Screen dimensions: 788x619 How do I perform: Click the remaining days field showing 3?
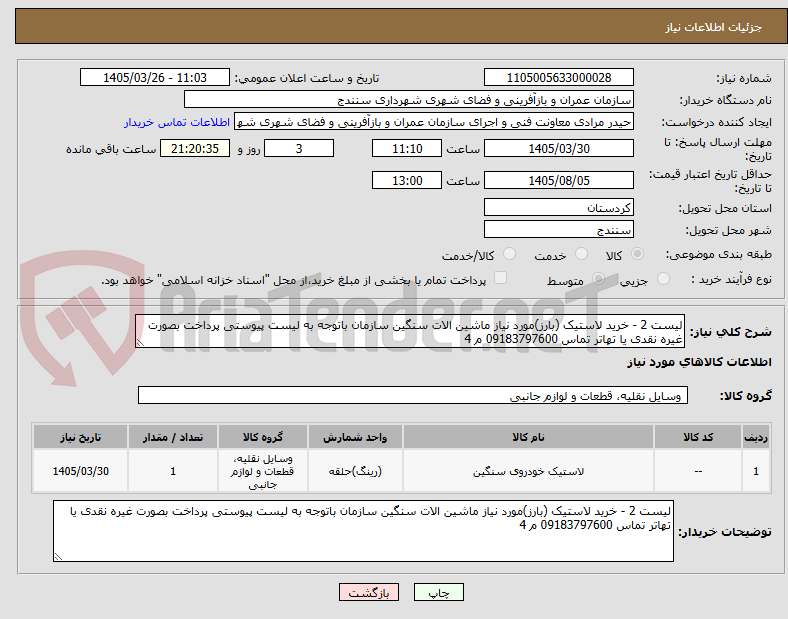tap(299, 148)
